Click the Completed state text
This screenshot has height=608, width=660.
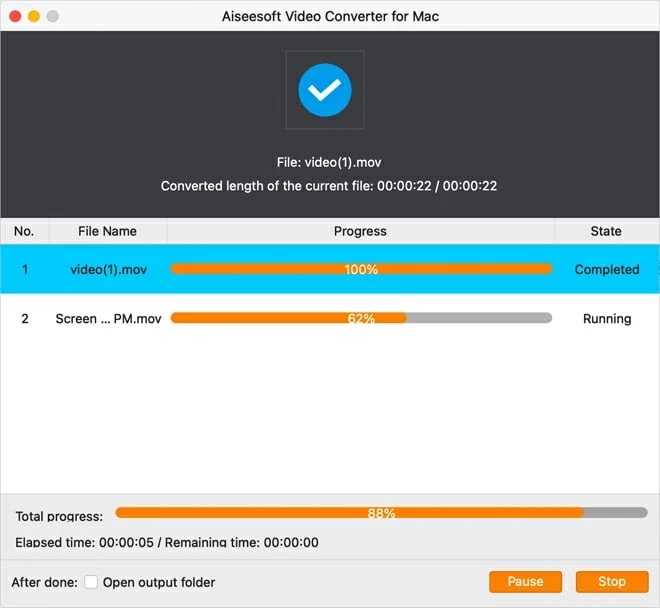(607, 269)
